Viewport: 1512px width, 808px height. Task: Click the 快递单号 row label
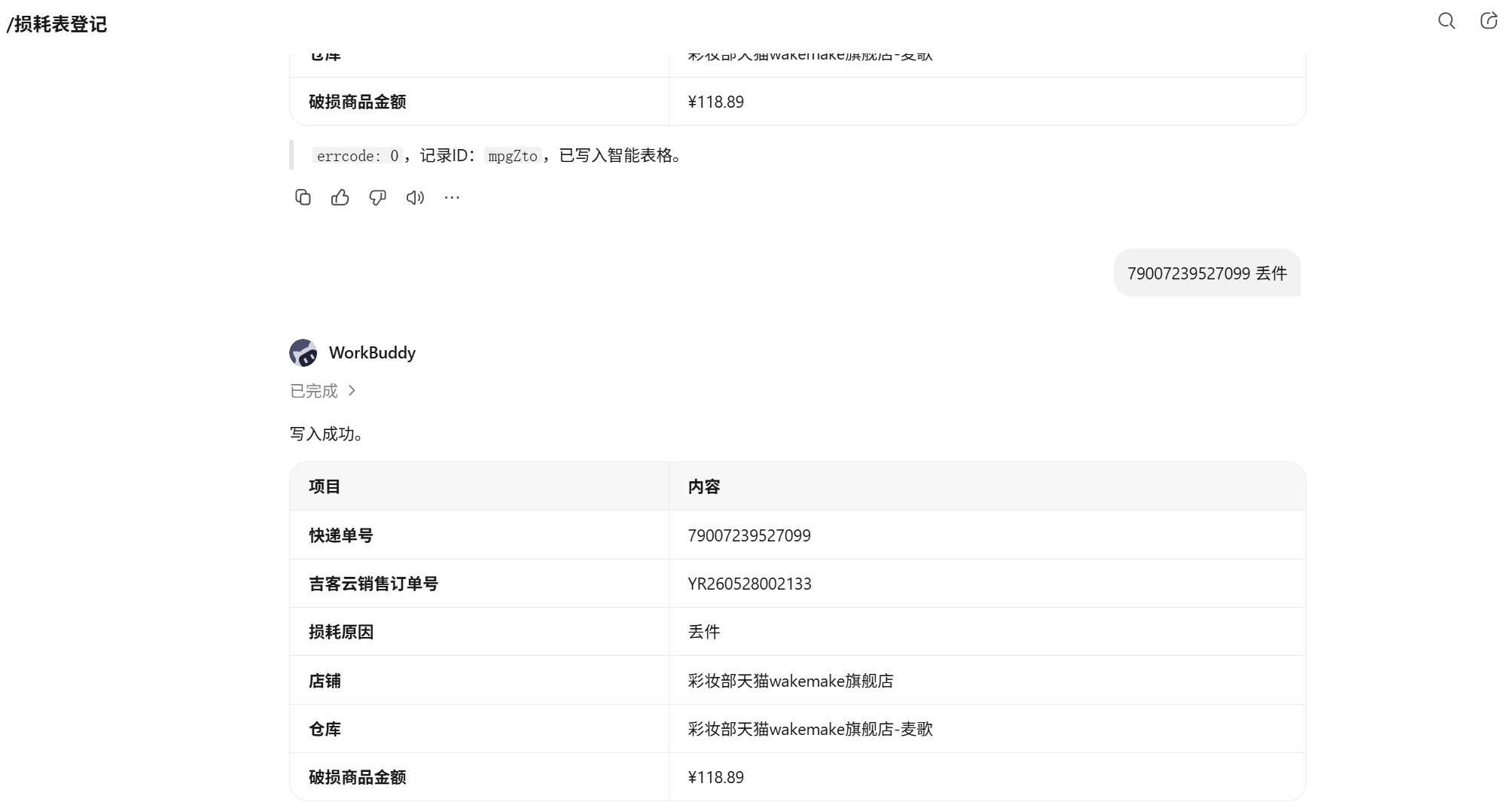[341, 535]
